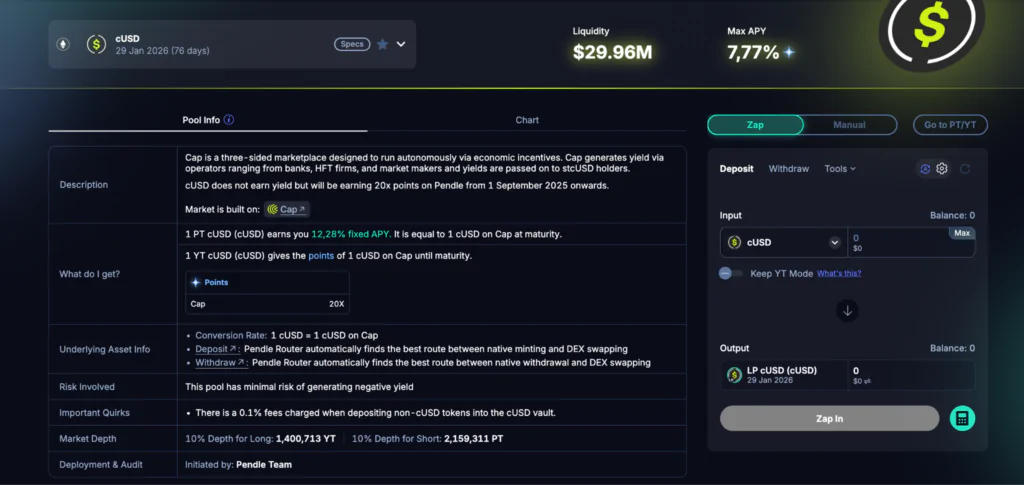Open the "What's this?" link
Screen dimensions: 1024x485
839,273
